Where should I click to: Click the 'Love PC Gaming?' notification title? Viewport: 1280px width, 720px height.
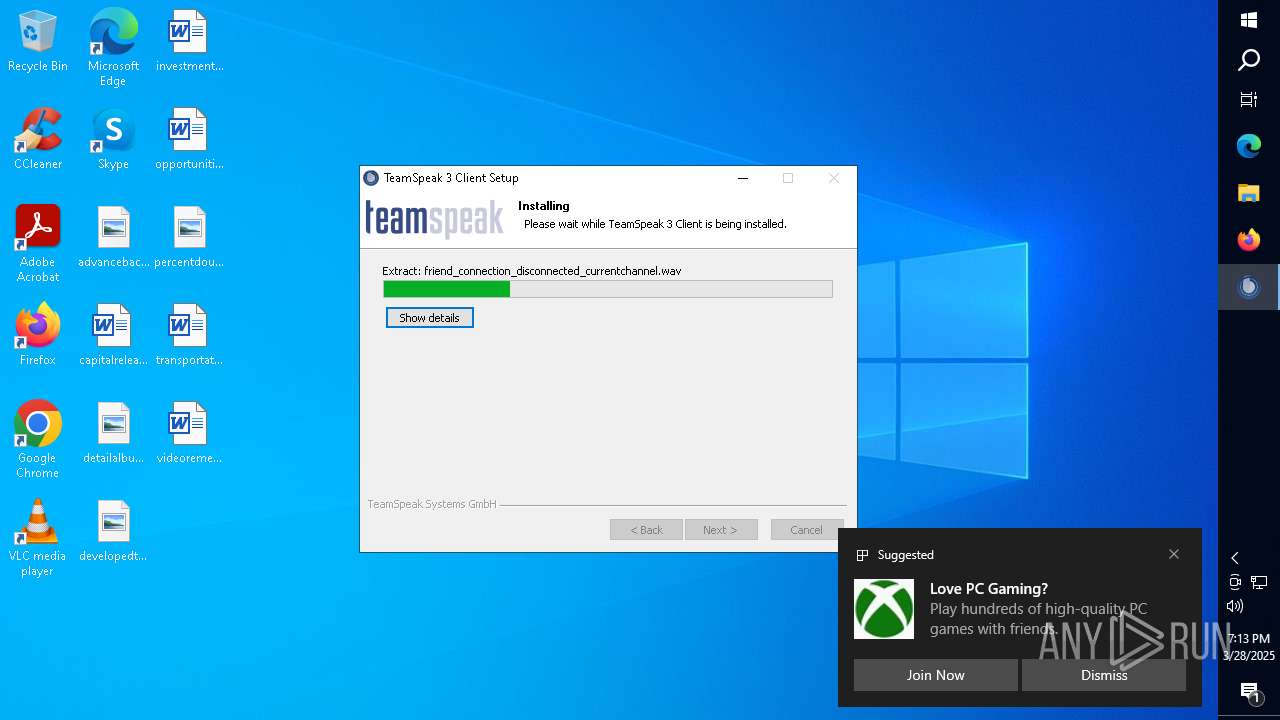point(989,589)
